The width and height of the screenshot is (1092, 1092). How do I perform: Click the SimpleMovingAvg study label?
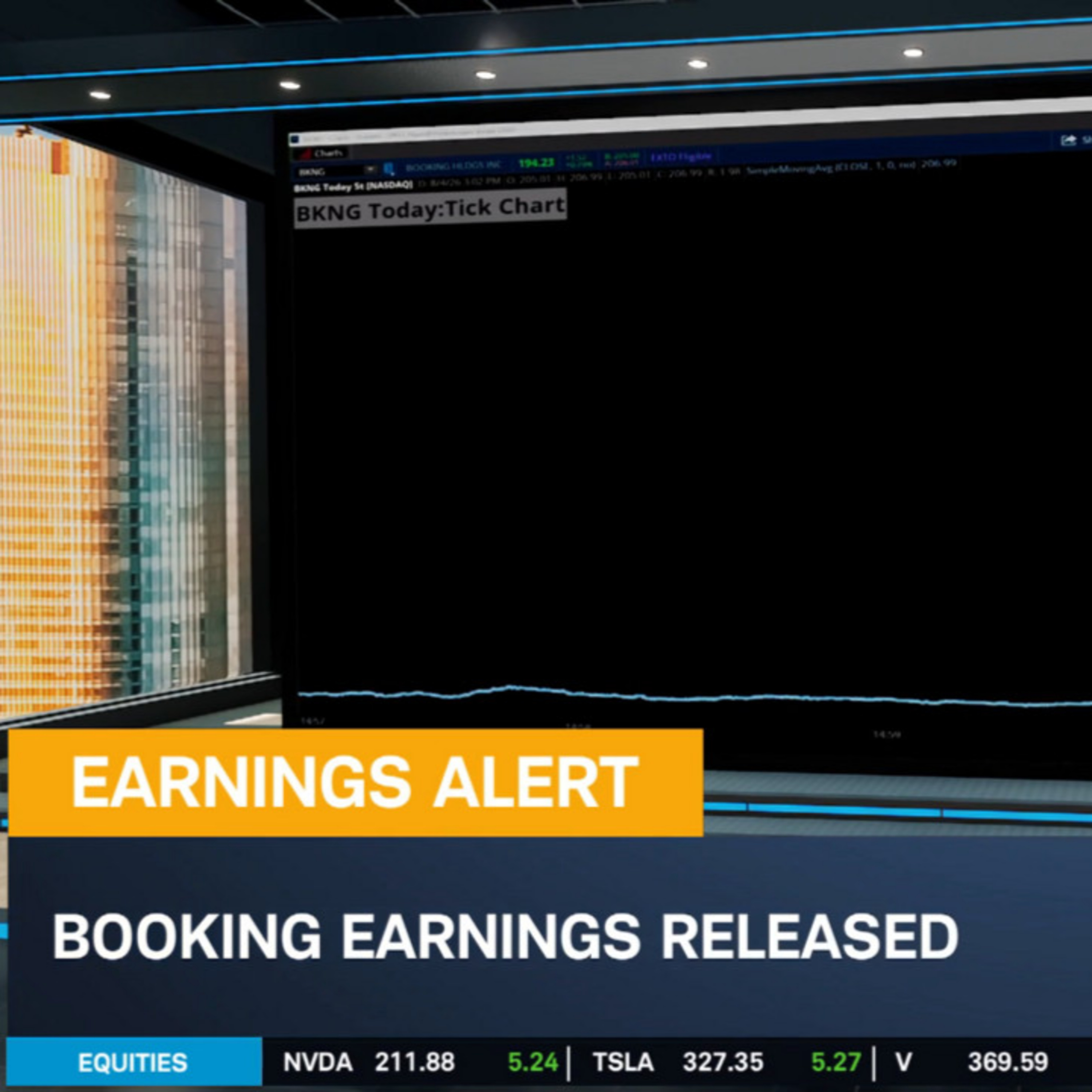(x=851, y=167)
